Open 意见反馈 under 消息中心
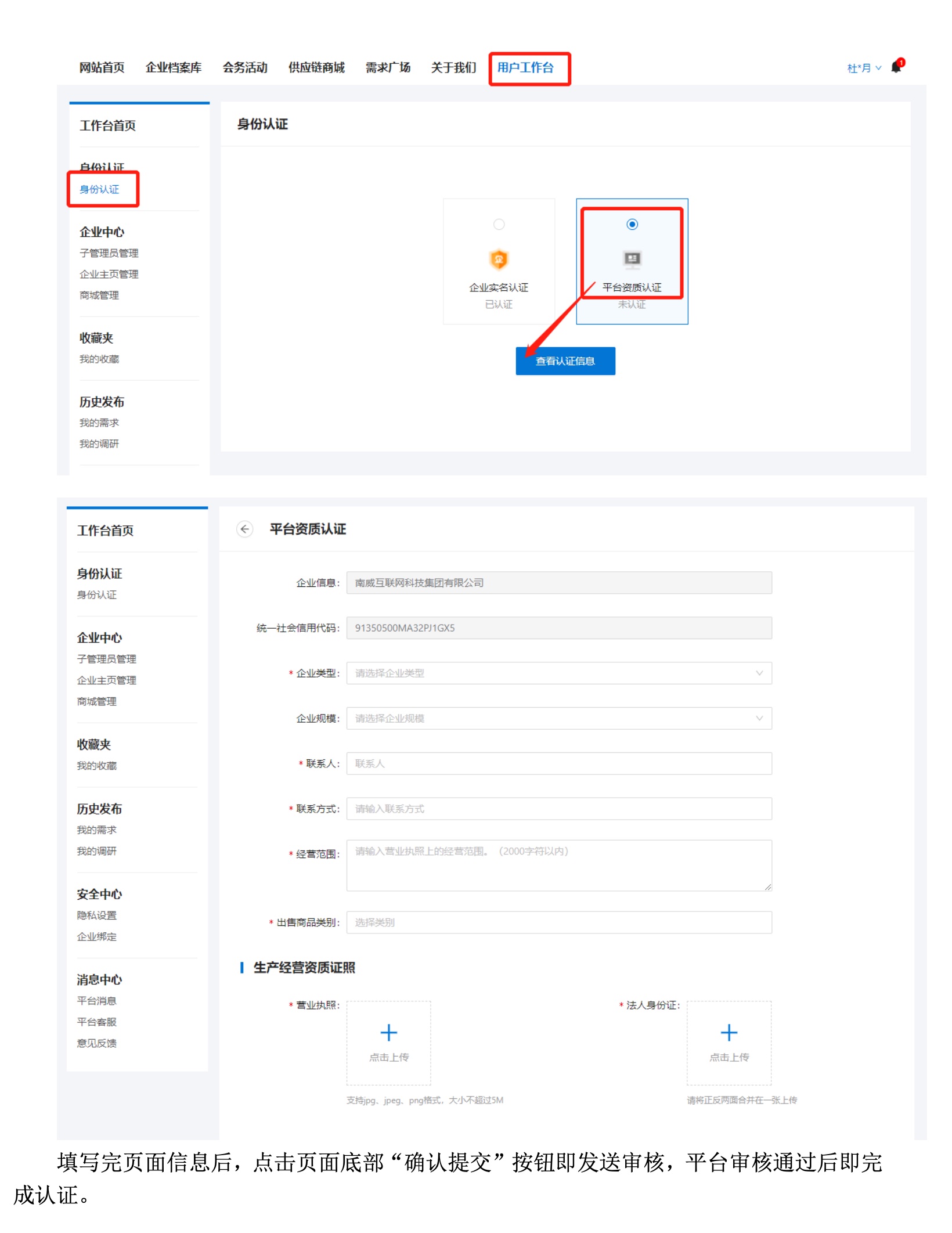952x1233 pixels. coord(97,1043)
